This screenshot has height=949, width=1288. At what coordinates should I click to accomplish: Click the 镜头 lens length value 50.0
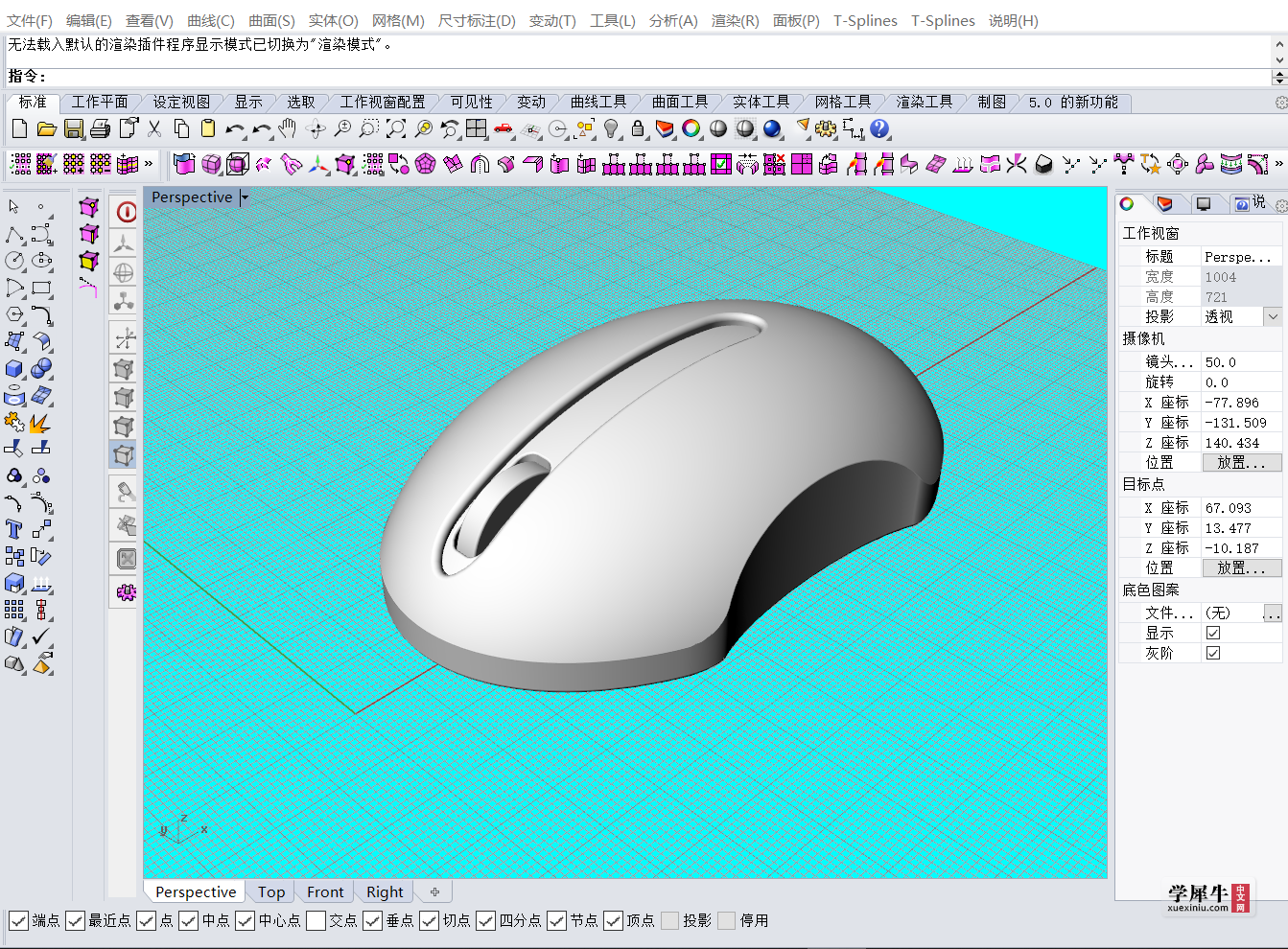(x=1241, y=362)
